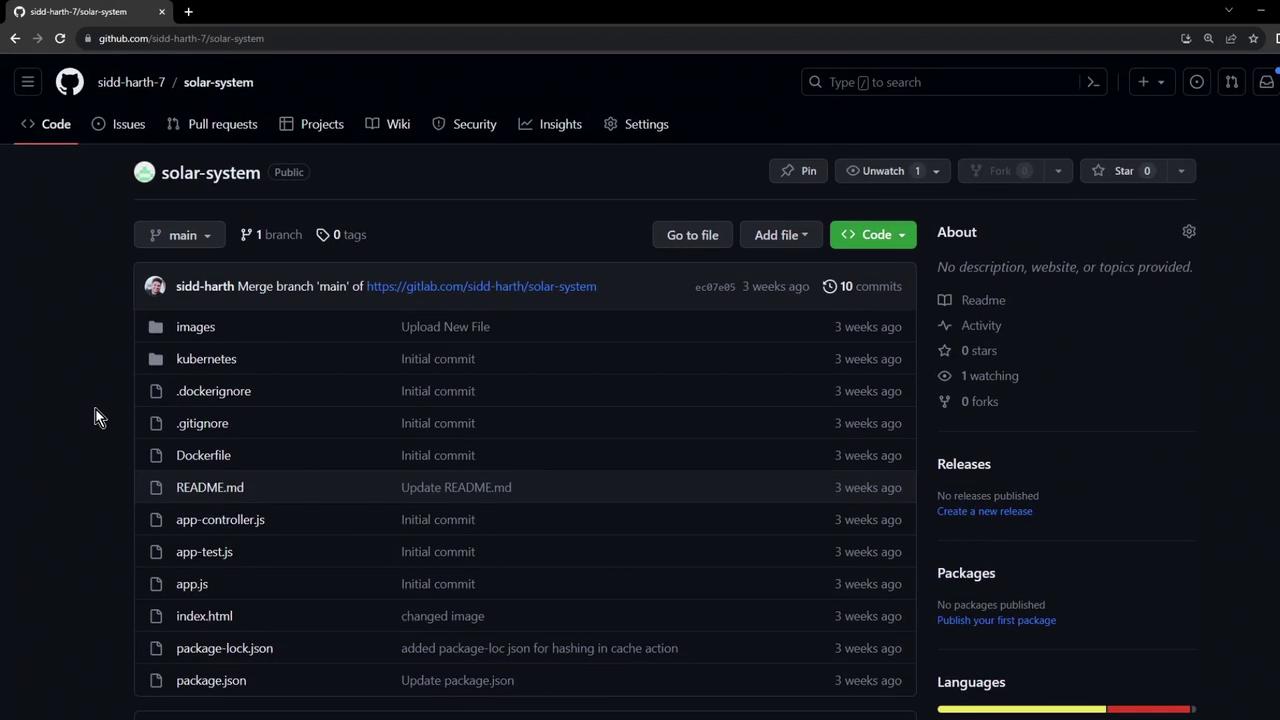
Task: Click the ec07e05 commit hash
Action: 715,287
